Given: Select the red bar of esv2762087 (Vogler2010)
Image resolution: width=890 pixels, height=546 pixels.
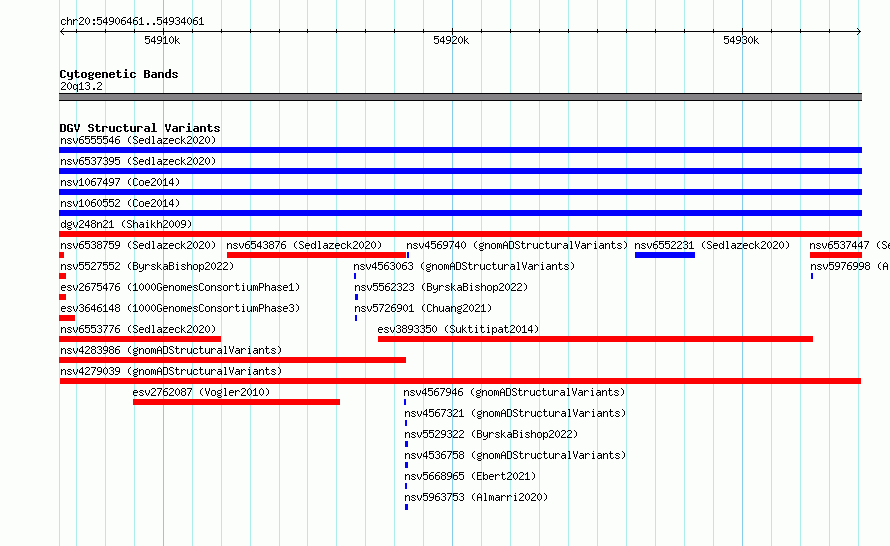Looking at the screenshot, I should [236, 402].
